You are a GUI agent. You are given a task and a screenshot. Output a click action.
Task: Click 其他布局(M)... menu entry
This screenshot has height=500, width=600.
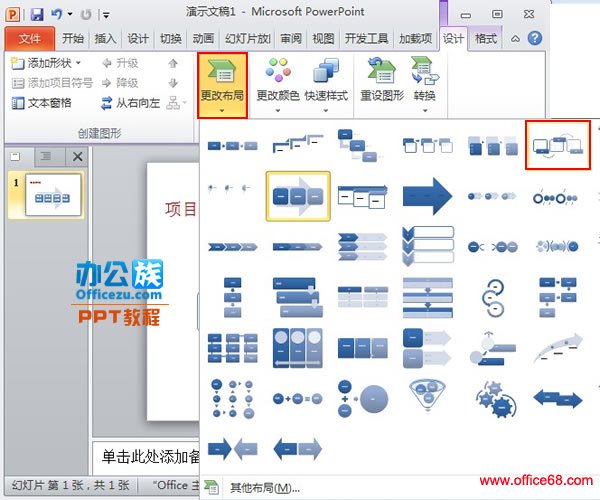265,488
